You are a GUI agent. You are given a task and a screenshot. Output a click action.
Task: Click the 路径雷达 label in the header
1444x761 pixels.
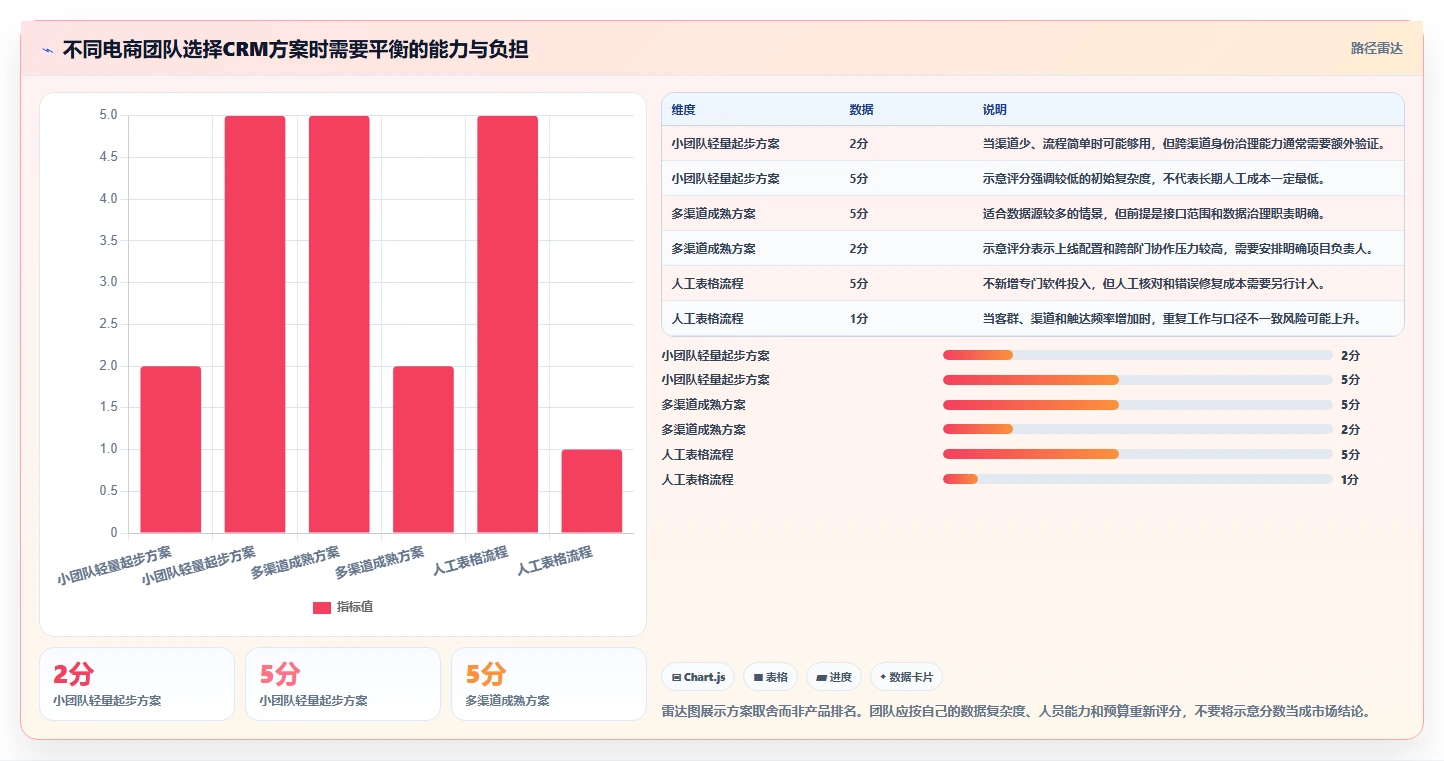(1377, 48)
